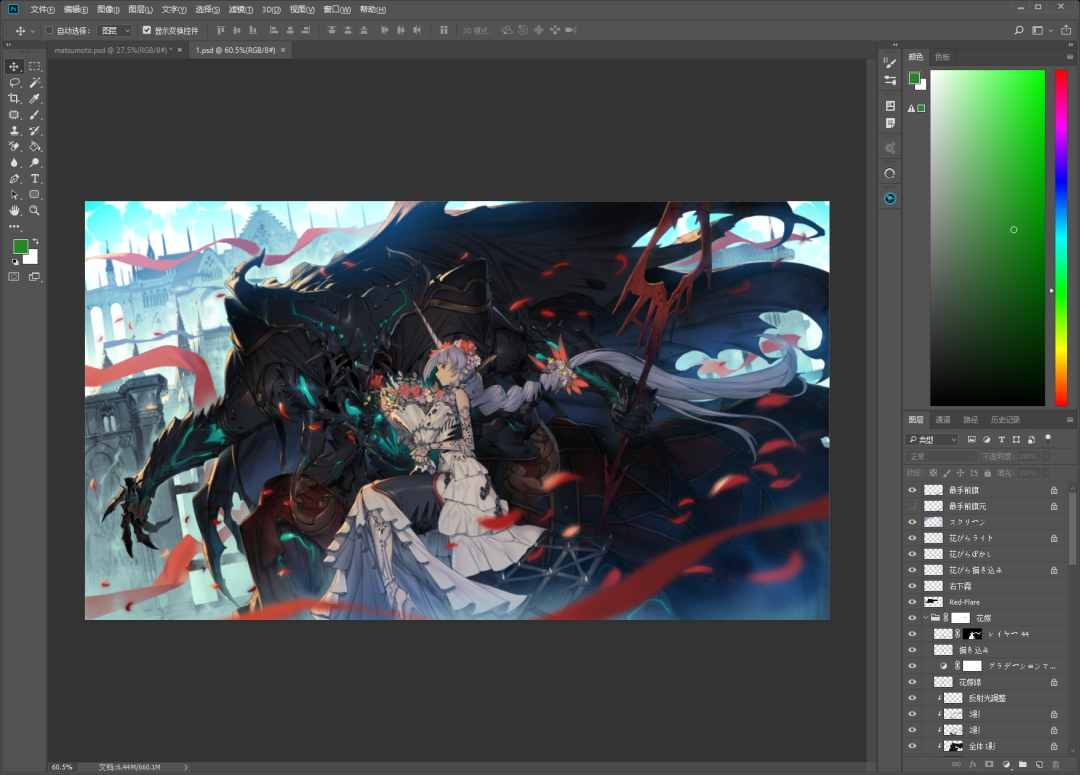The height and width of the screenshot is (775, 1080).
Task: Switch to the 色板 panel tab
Action: point(942,57)
